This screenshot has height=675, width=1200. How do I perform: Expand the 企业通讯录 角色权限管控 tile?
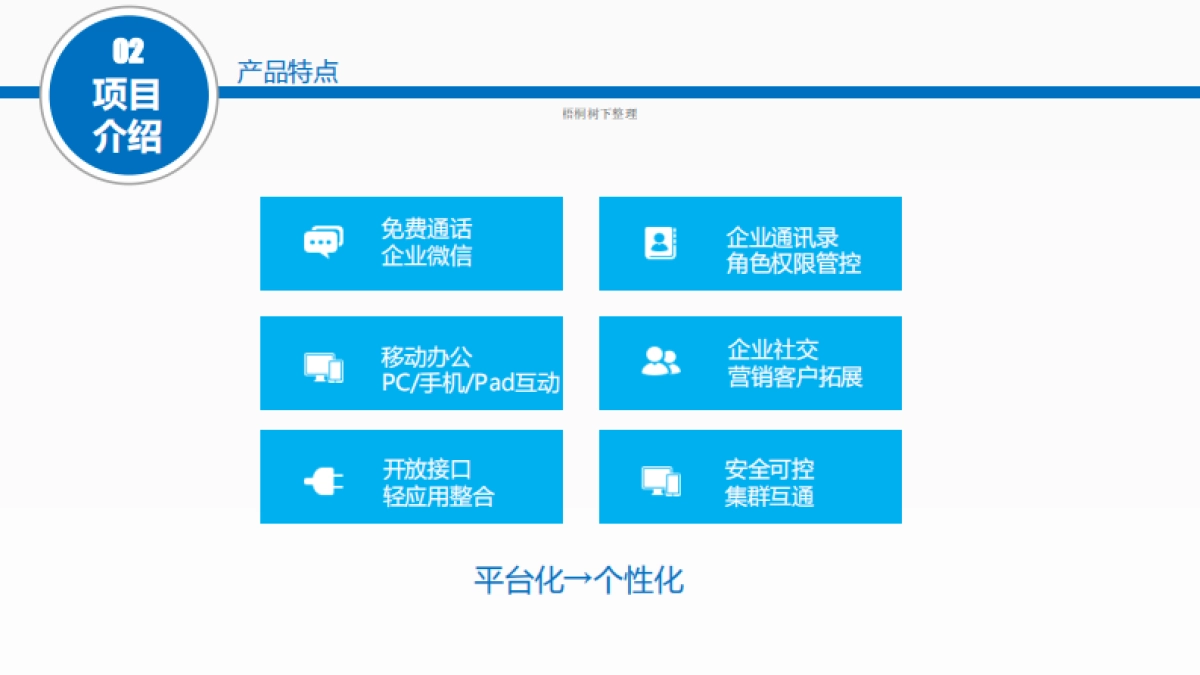coord(750,243)
